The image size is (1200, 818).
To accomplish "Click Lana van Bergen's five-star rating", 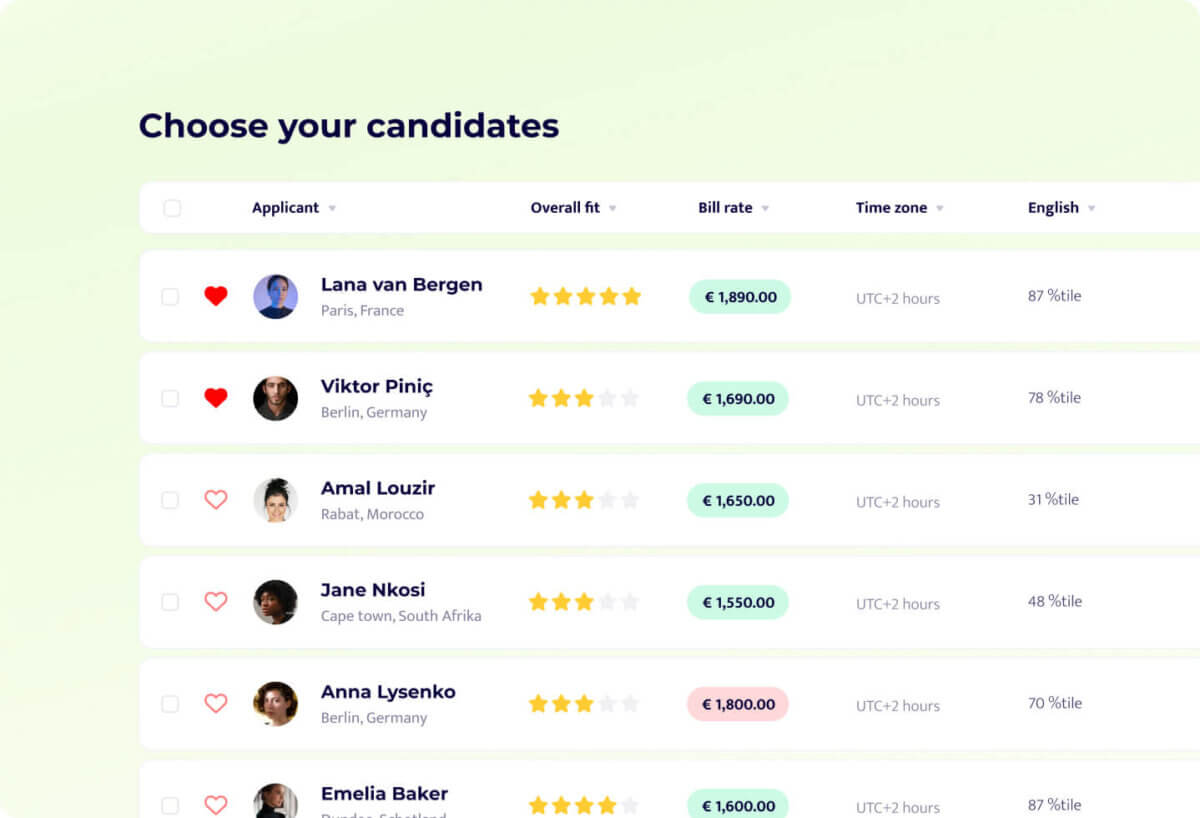I will (x=585, y=296).
